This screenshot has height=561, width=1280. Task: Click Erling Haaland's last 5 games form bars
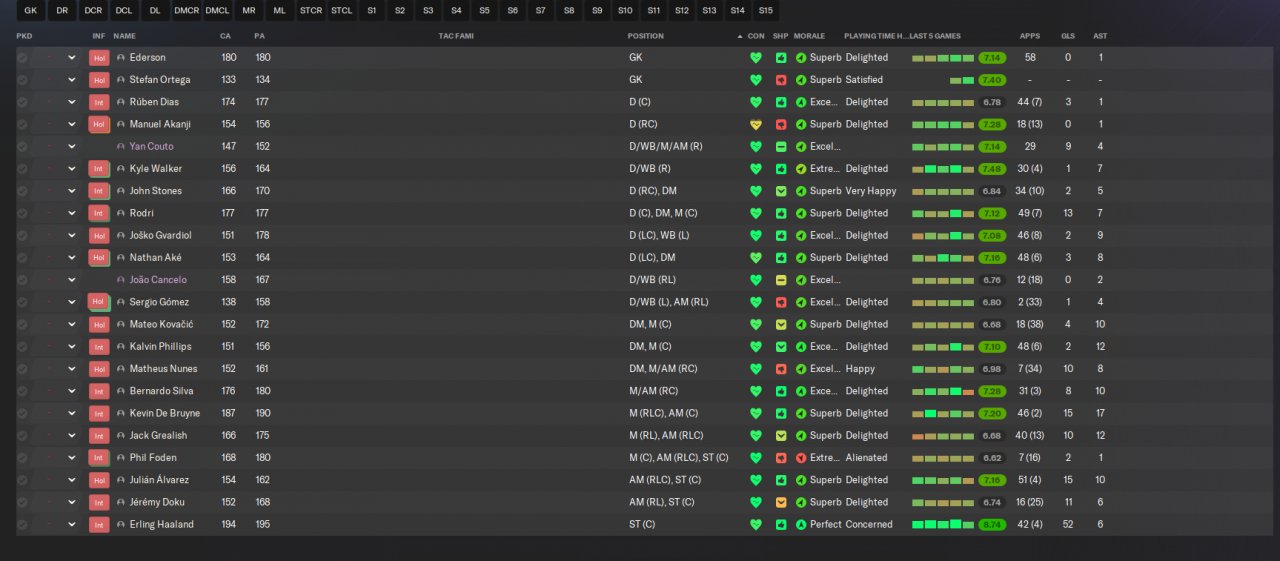pos(943,524)
